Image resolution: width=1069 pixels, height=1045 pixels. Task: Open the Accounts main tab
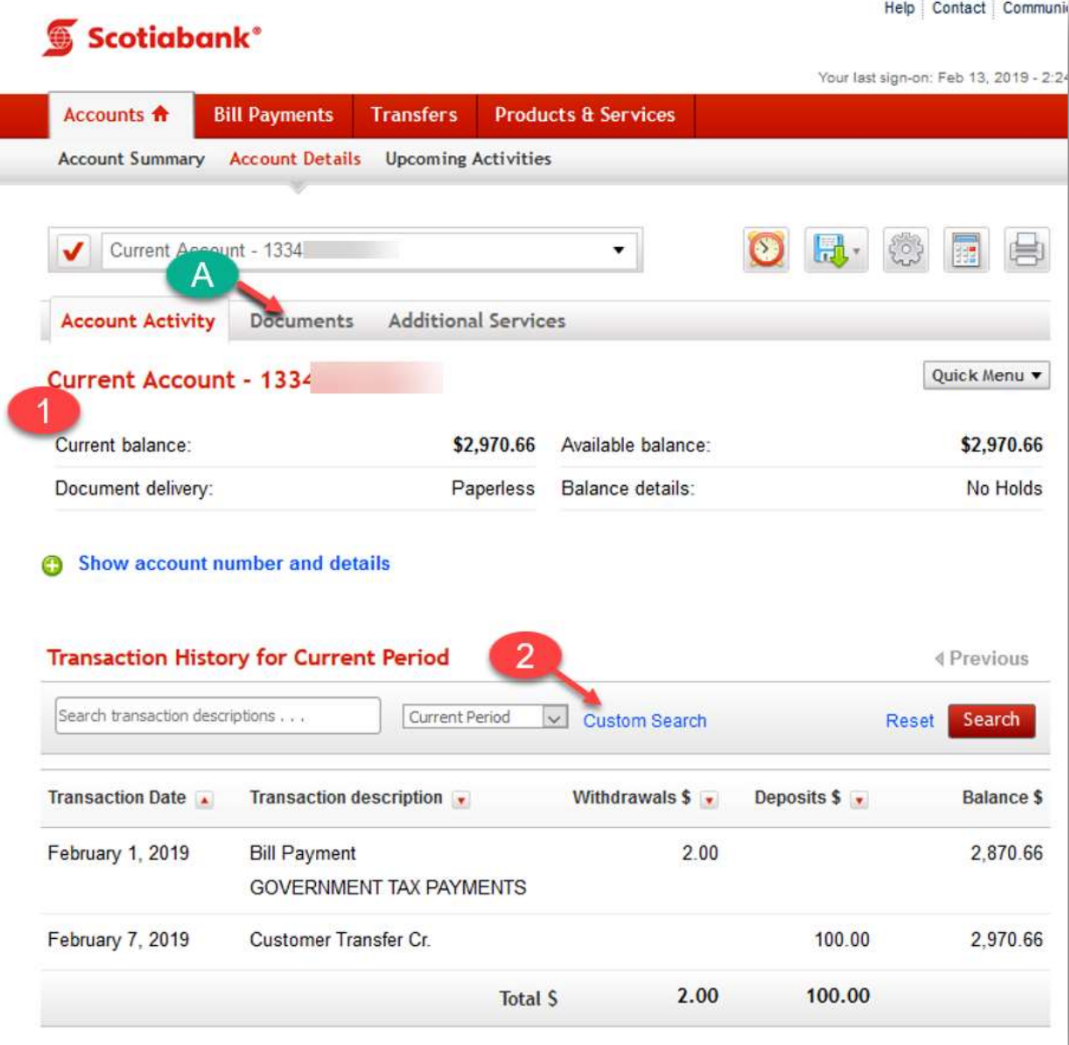[121, 115]
